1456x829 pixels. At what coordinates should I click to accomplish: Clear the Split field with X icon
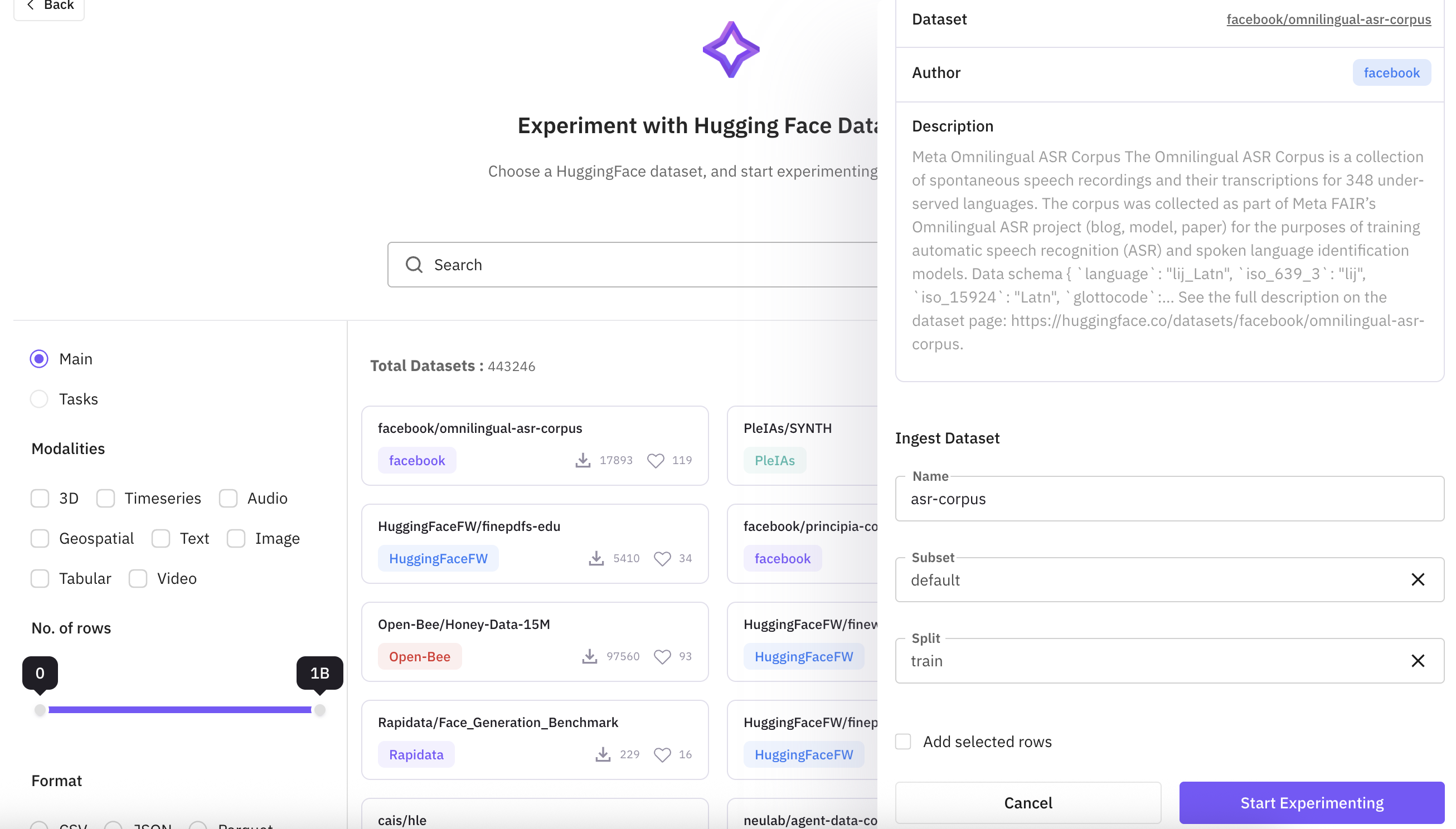1418,660
